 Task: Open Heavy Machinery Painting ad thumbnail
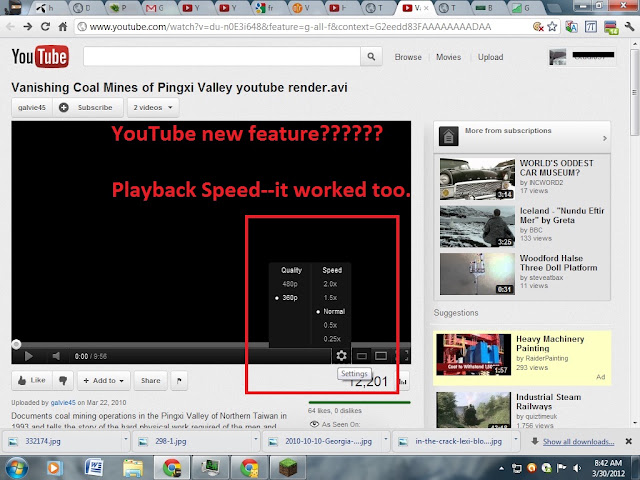(x=473, y=355)
